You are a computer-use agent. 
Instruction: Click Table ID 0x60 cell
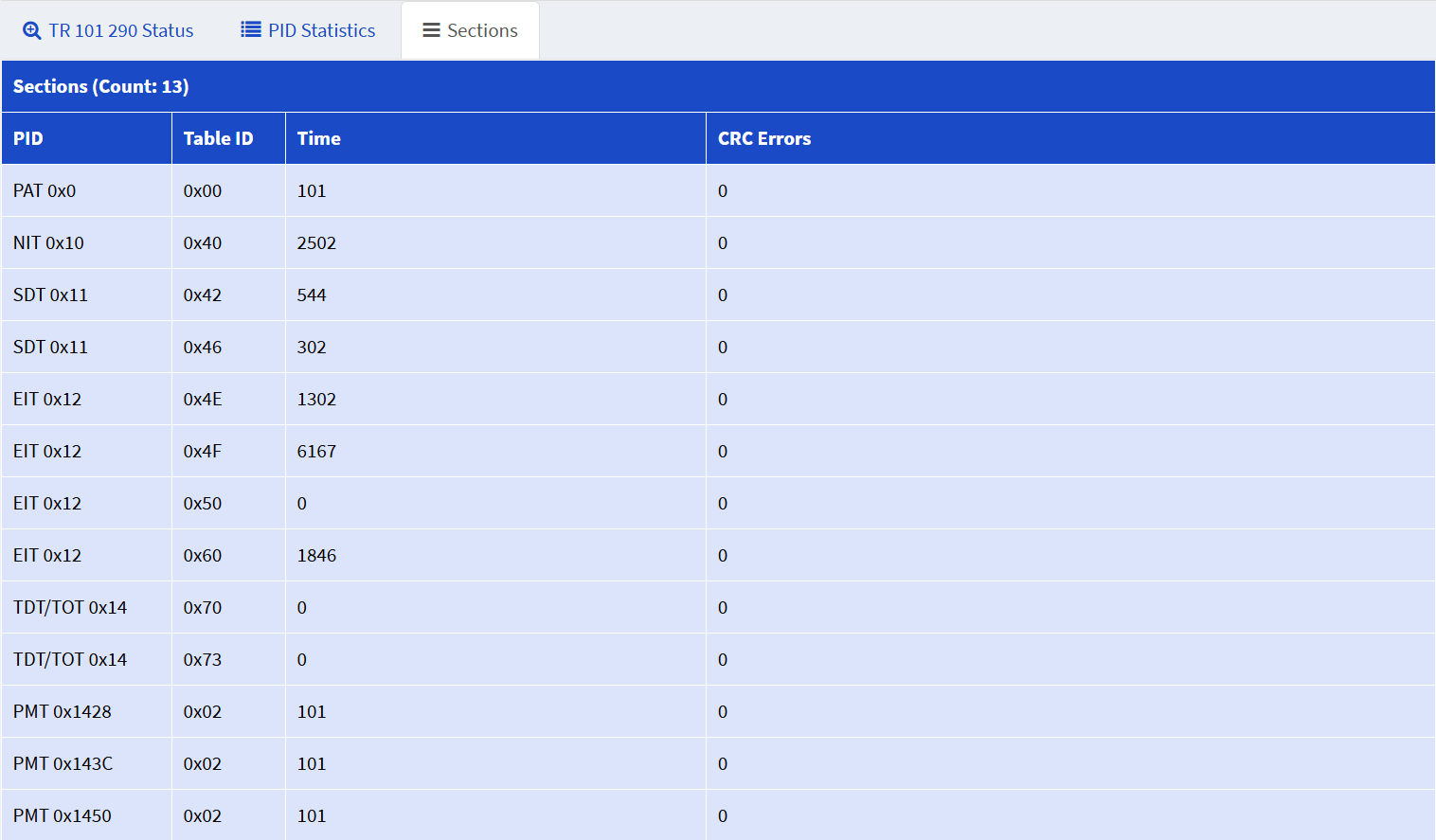point(228,555)
